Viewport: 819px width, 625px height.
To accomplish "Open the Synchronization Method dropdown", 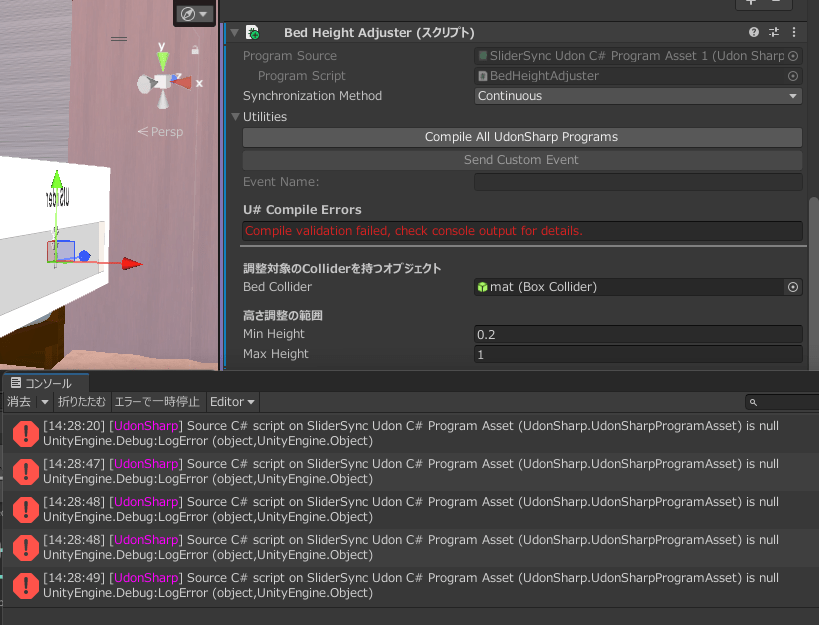I will tap(638, 96).
